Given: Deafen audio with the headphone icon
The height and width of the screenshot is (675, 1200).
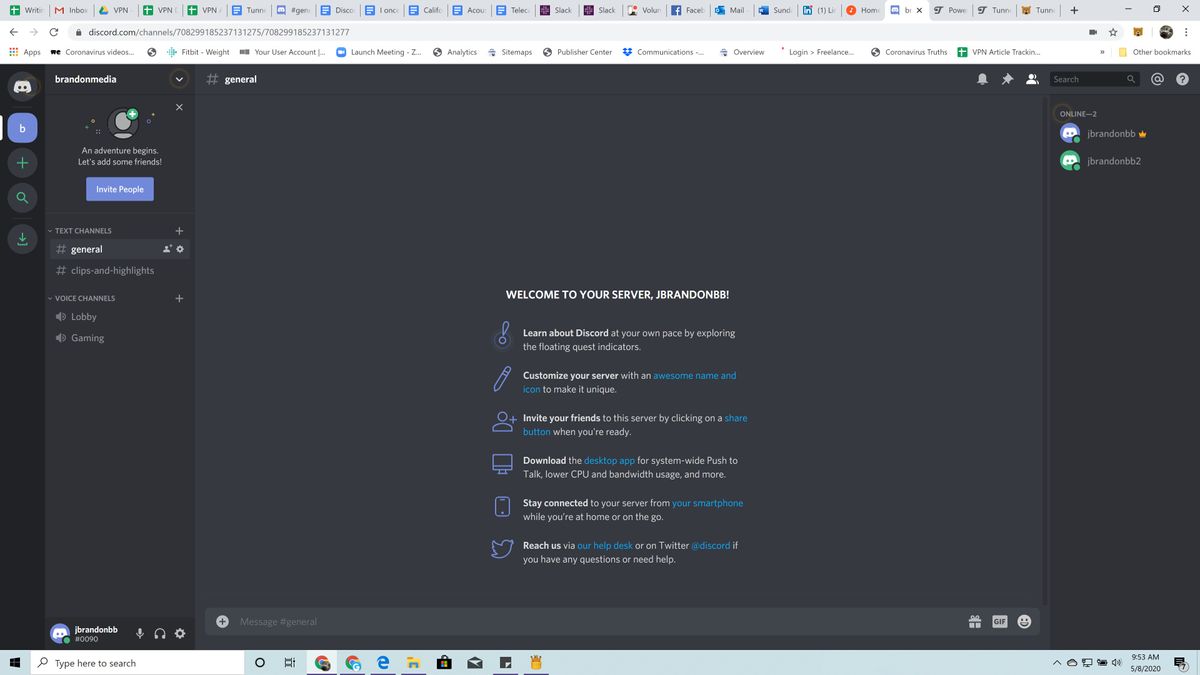Looking at the screenshot, I should 160,633.
